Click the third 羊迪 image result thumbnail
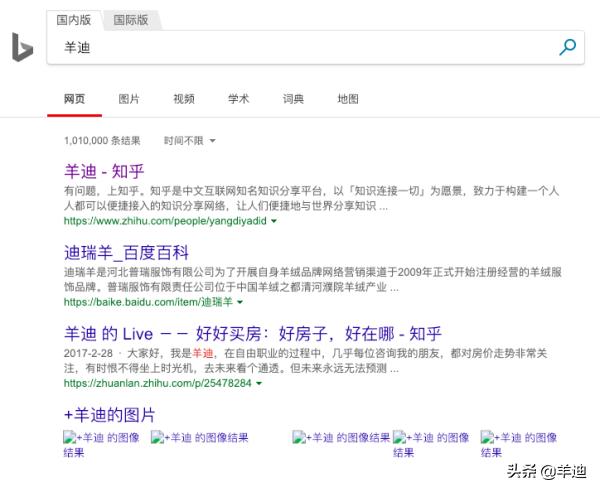600x492 pixels. [341, 437]
